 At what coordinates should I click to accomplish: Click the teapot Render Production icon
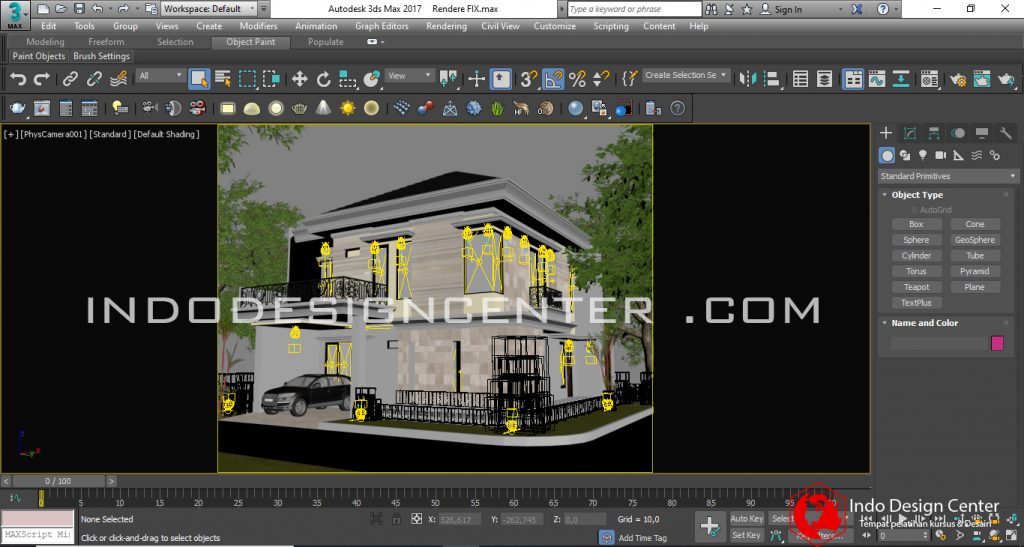pos(1006,79)
